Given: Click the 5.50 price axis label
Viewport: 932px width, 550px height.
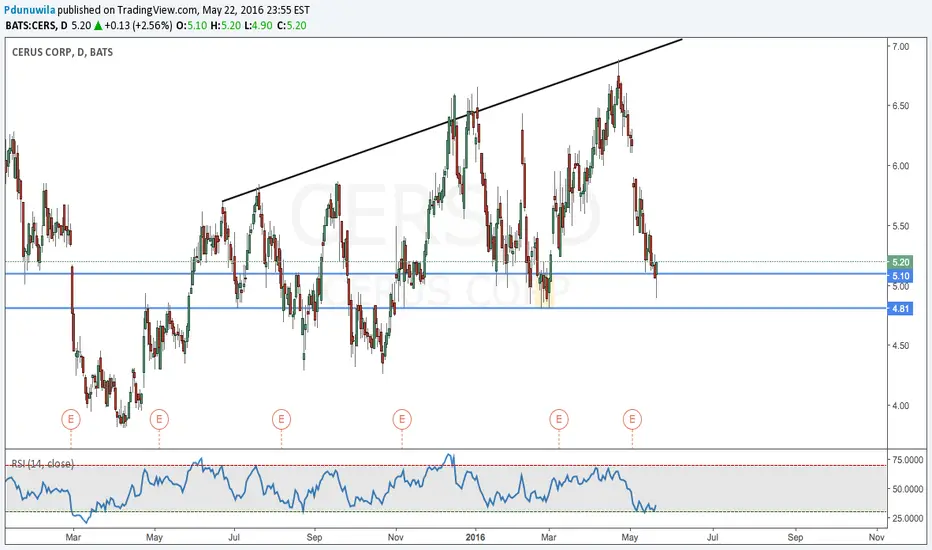Looking at the screenshot, I should click(x=900, y=226).
